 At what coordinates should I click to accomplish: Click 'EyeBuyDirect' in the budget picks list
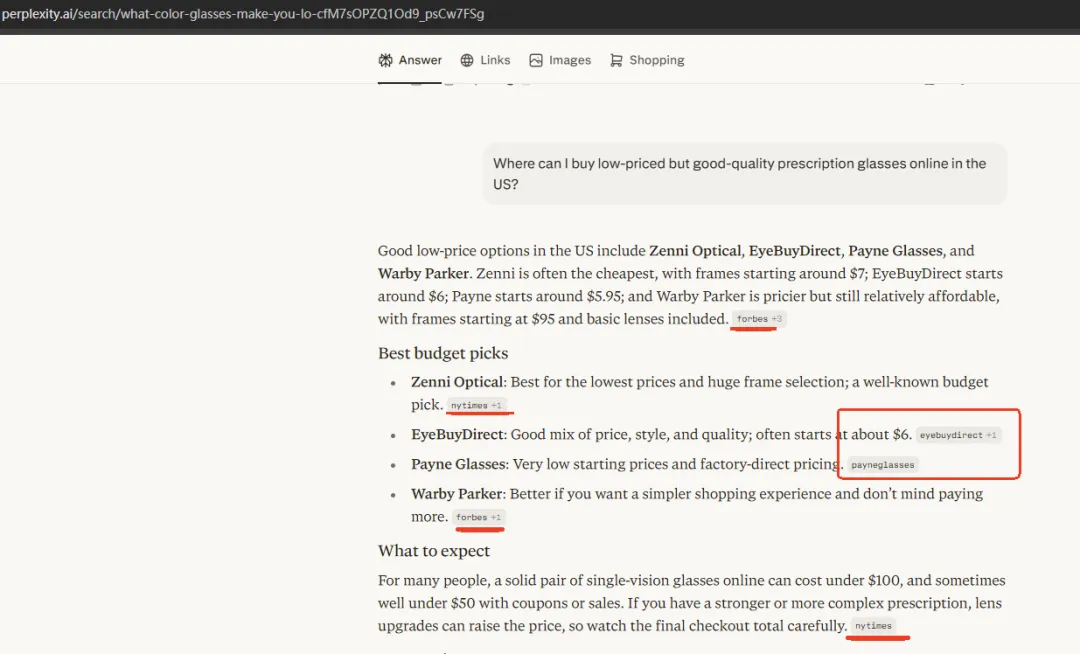click(x=457, y=434)
